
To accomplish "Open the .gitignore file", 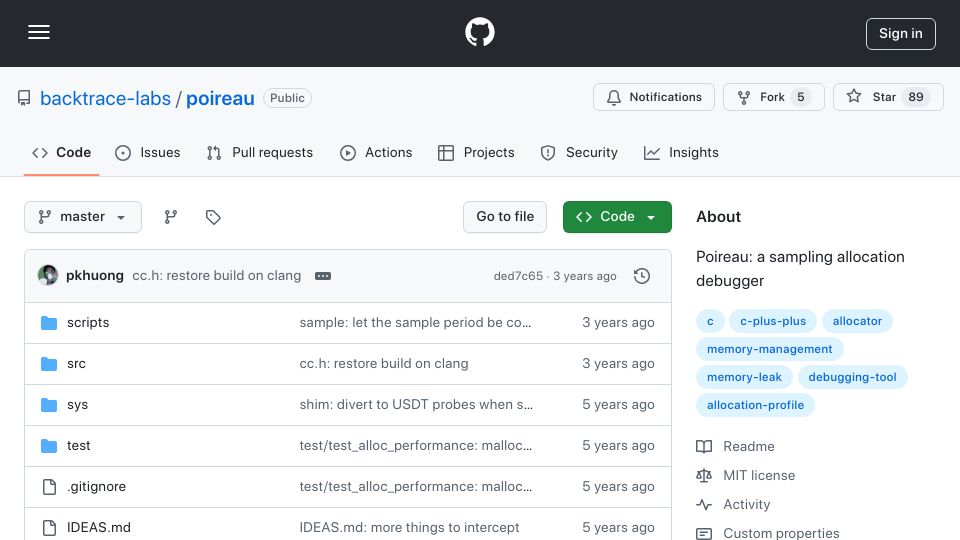I will [x=96, y=487].
